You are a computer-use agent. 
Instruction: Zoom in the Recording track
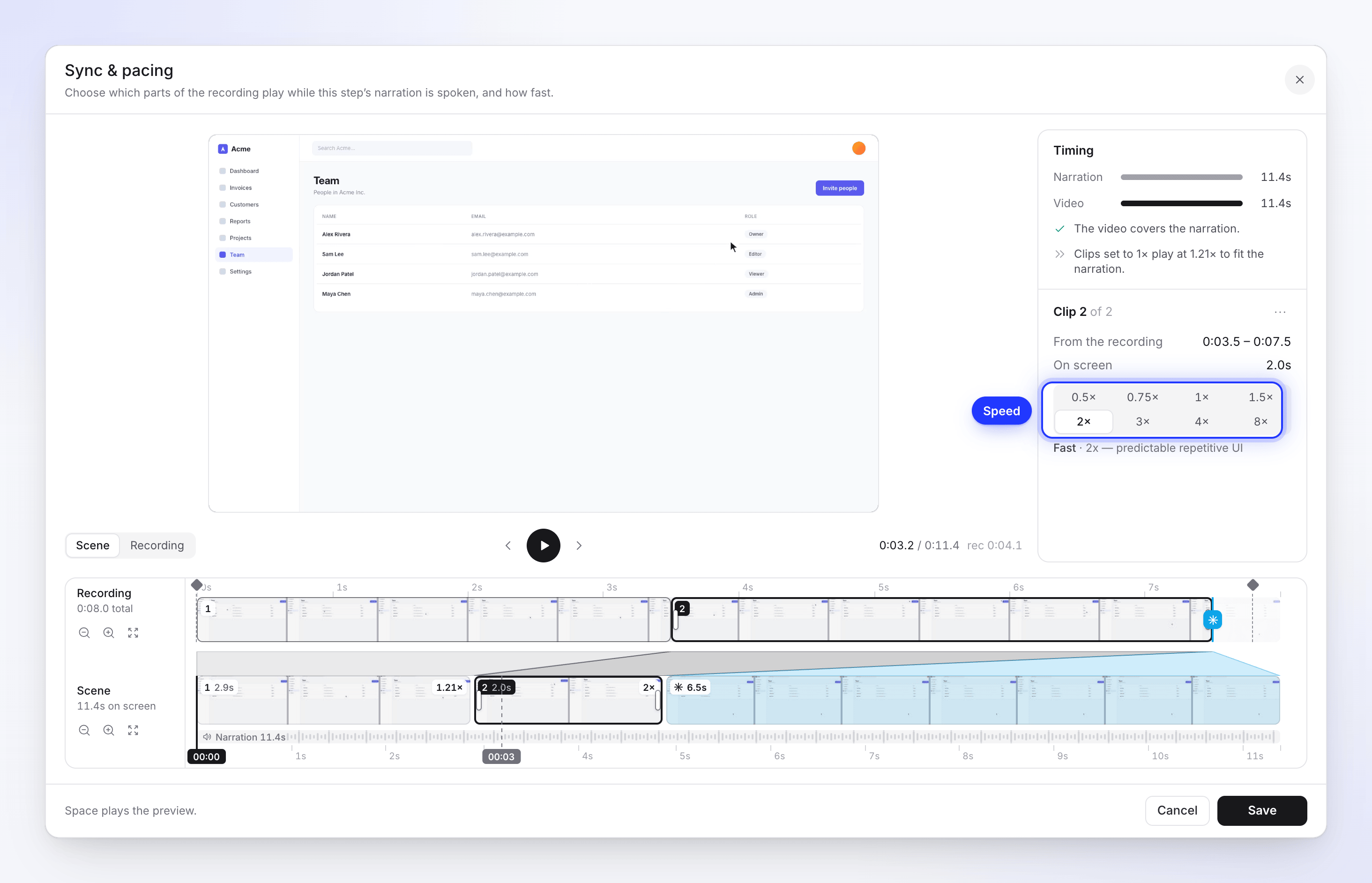(108, 632)
